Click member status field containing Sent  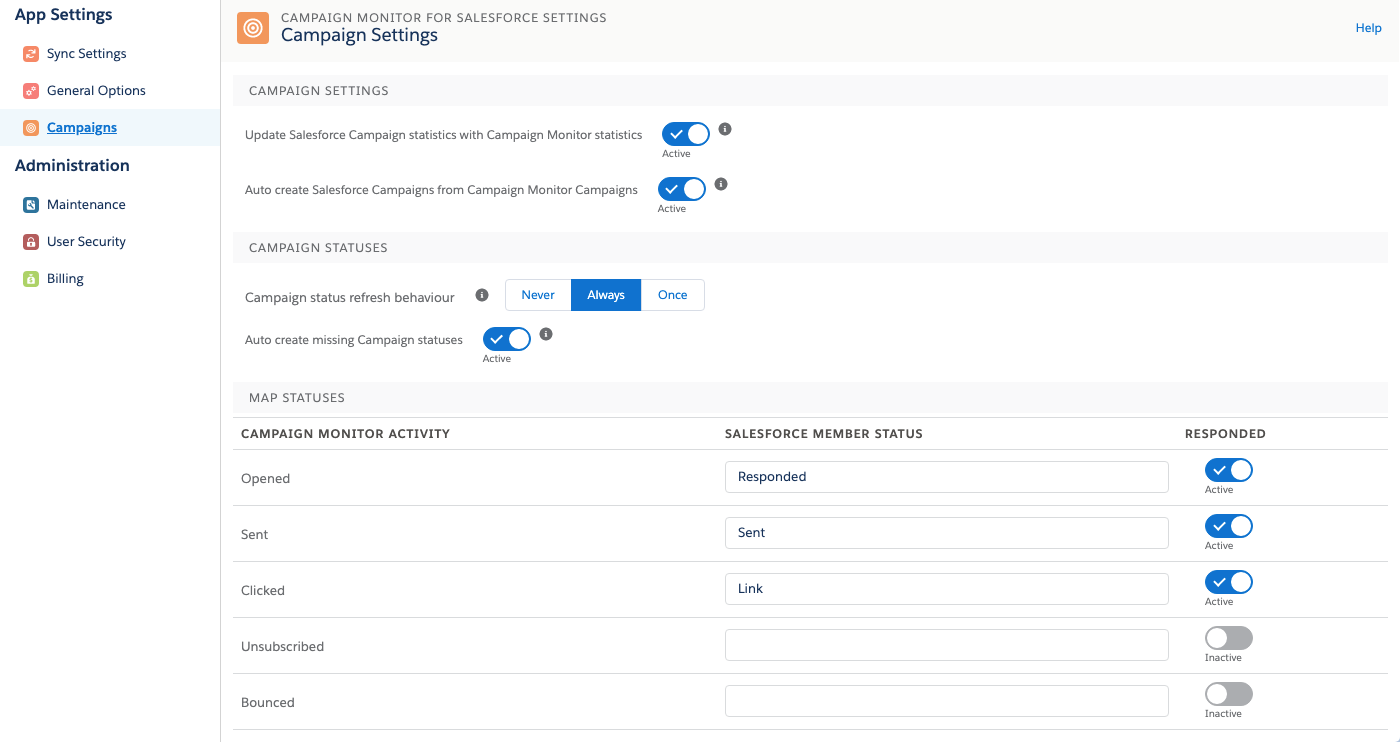[947, 533]
